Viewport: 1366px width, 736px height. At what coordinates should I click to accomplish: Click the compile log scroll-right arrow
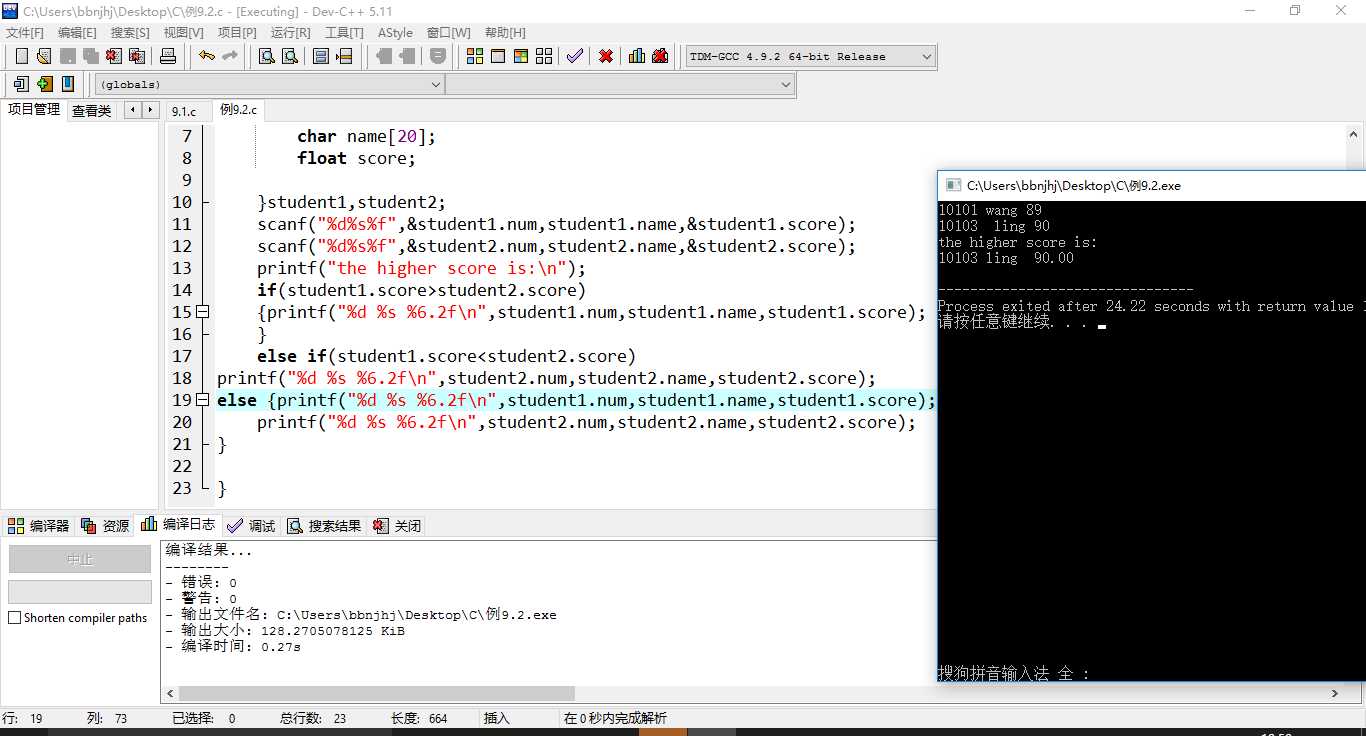point(1335,693)
